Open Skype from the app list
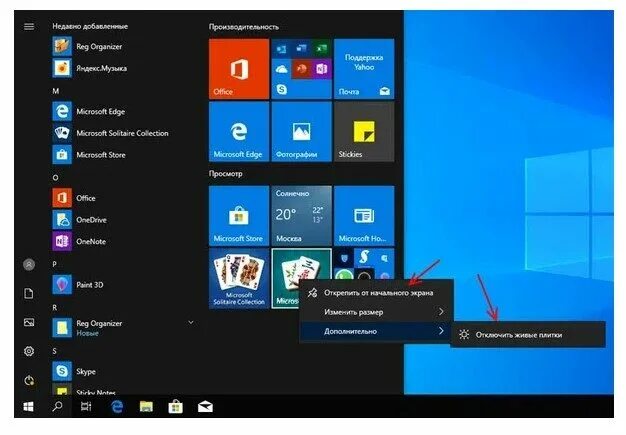 [x=86, y=371]
